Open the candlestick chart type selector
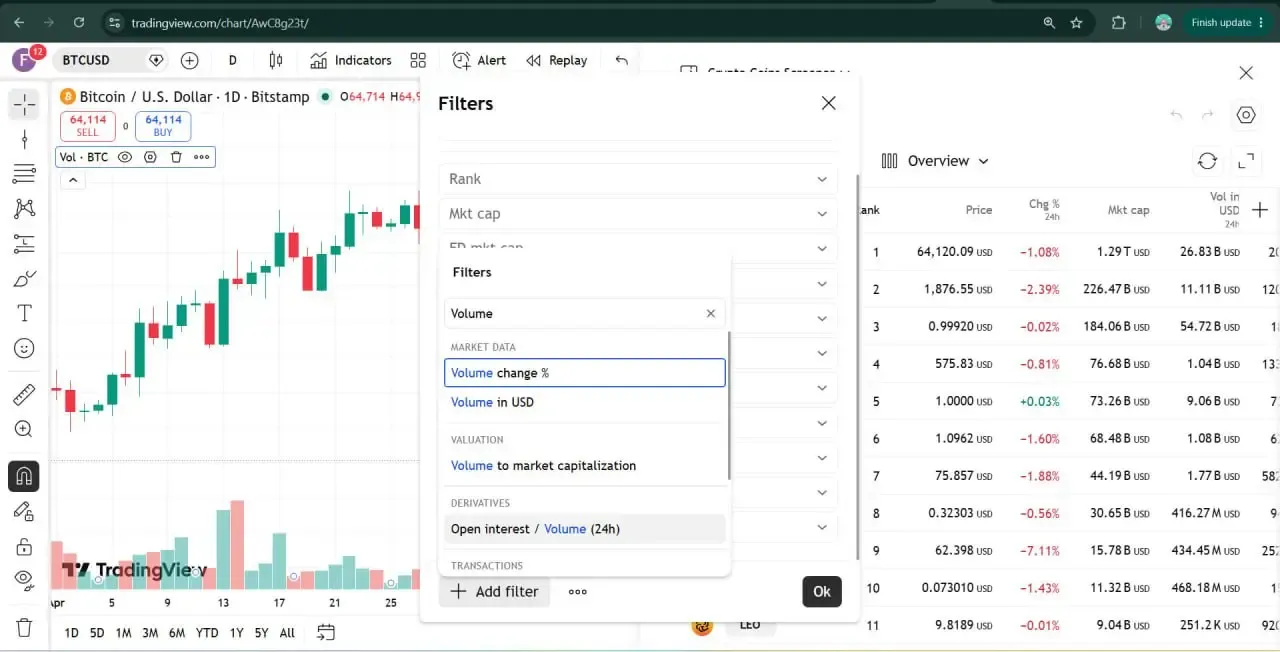 (276, 60)
